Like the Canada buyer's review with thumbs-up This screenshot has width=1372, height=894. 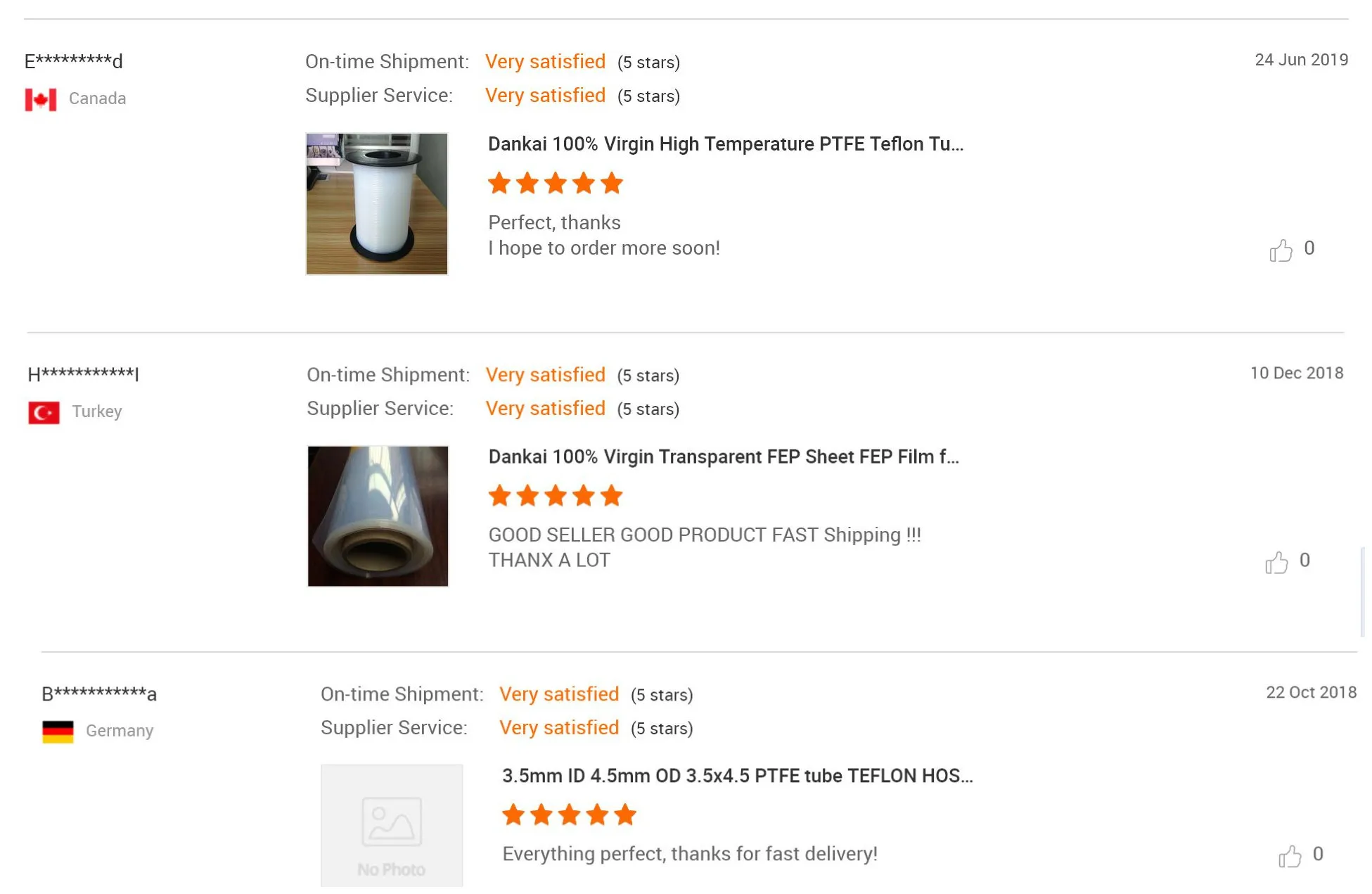click(1281, 250)
